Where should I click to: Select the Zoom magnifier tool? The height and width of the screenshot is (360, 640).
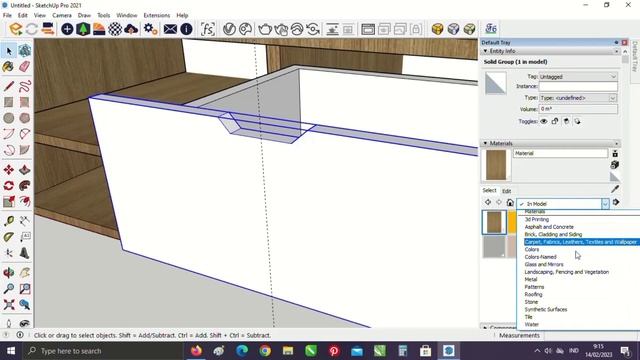click(9, 289)
